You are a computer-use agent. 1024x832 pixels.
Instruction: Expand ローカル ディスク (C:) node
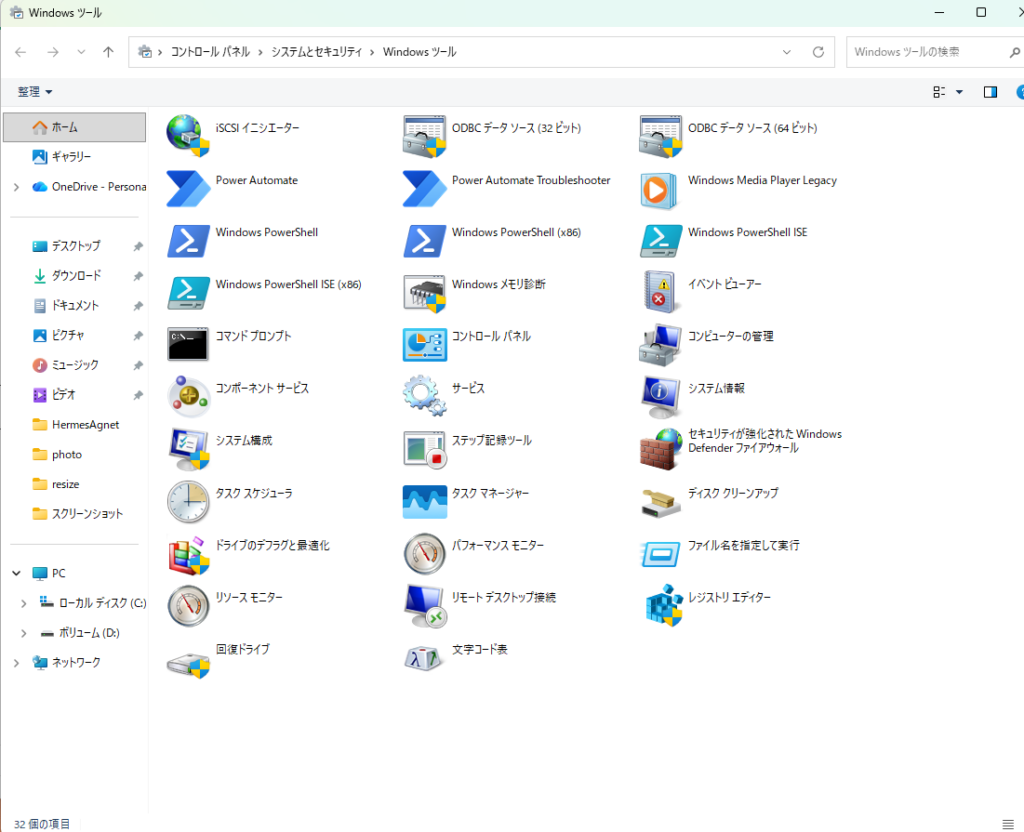coord(24,603)
